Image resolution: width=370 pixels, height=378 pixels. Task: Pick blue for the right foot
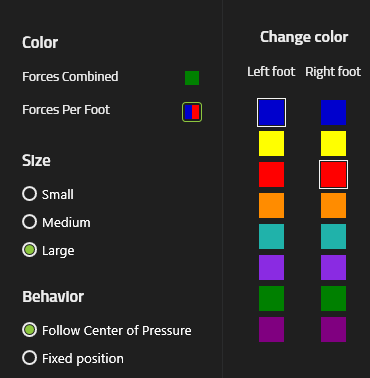pos(333,112)
